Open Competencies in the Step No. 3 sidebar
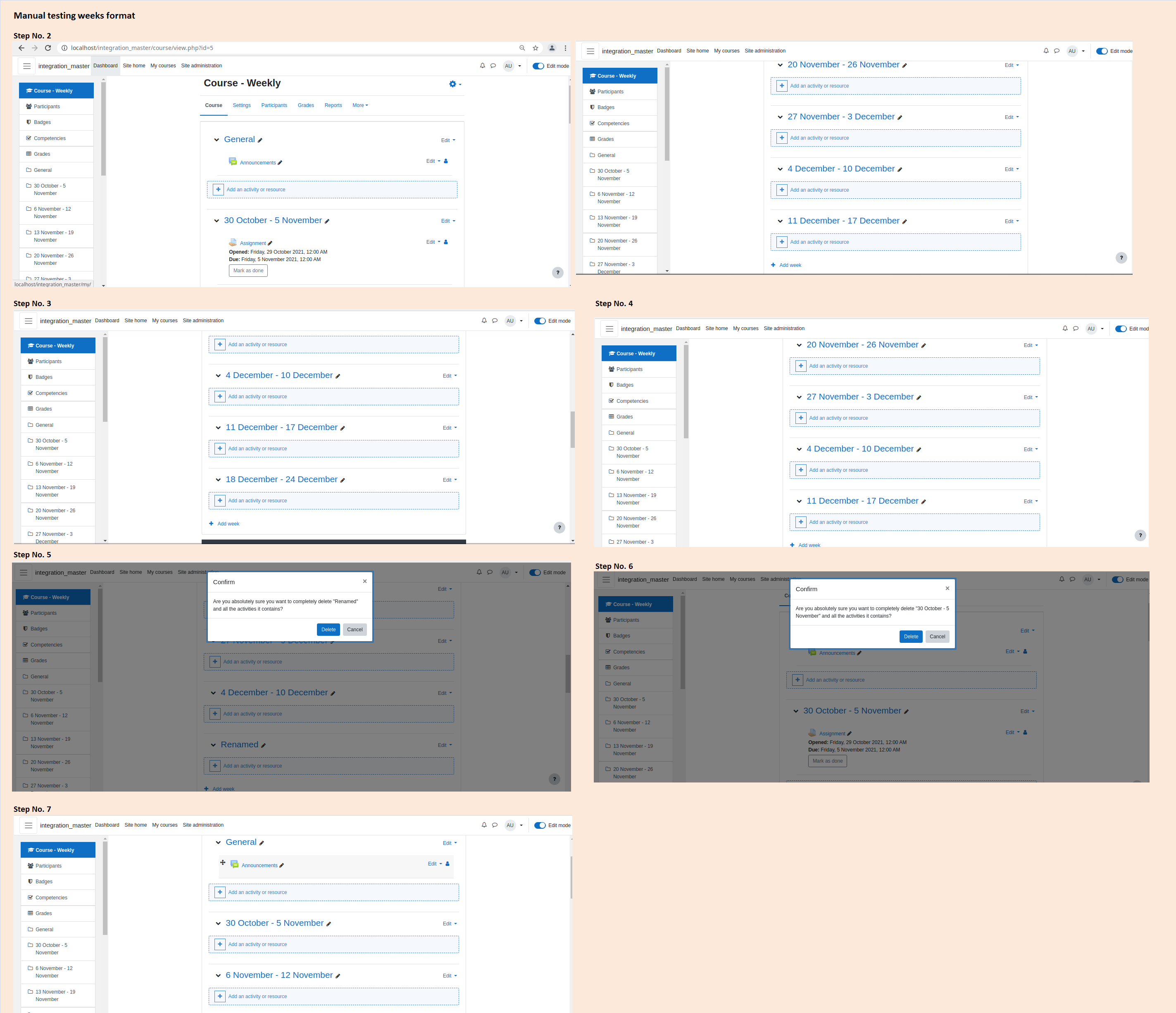The height and width of the screenshot is (1013, 1176). (x=58, y=393)
